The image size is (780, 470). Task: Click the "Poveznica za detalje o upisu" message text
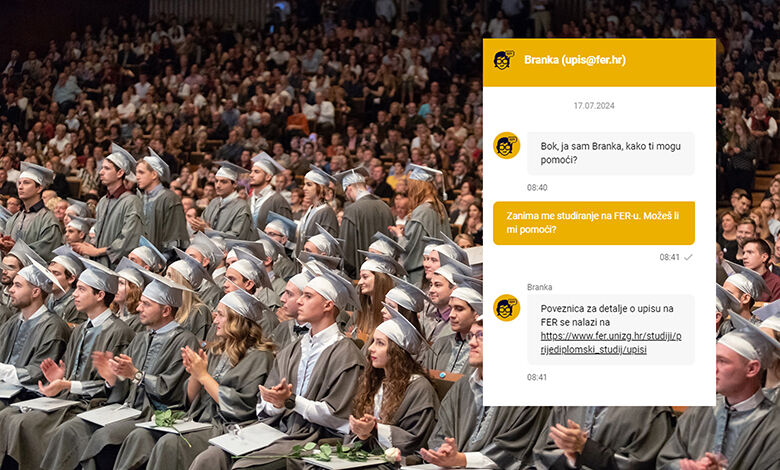pos(606,315)
